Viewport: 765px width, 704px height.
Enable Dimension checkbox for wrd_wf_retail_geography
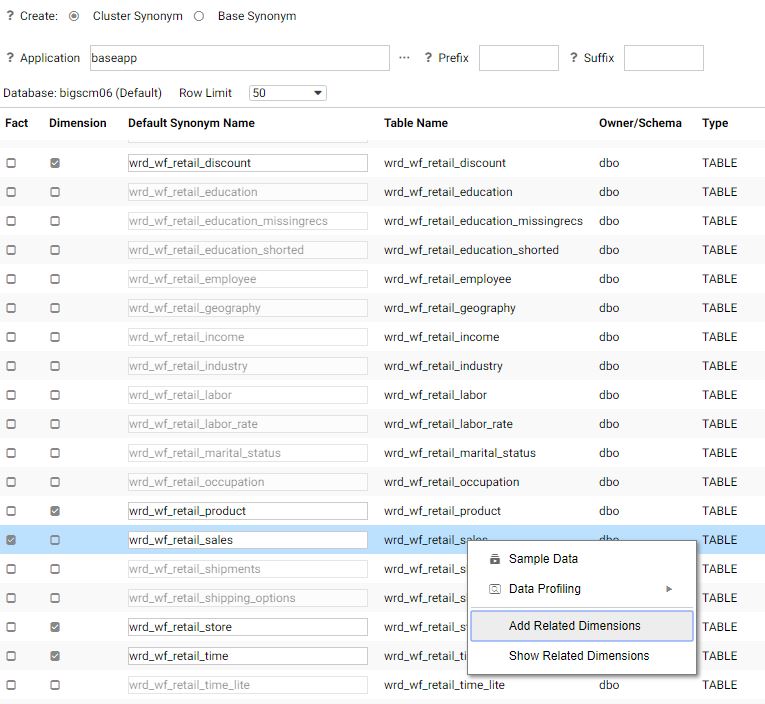pos(55,308)
